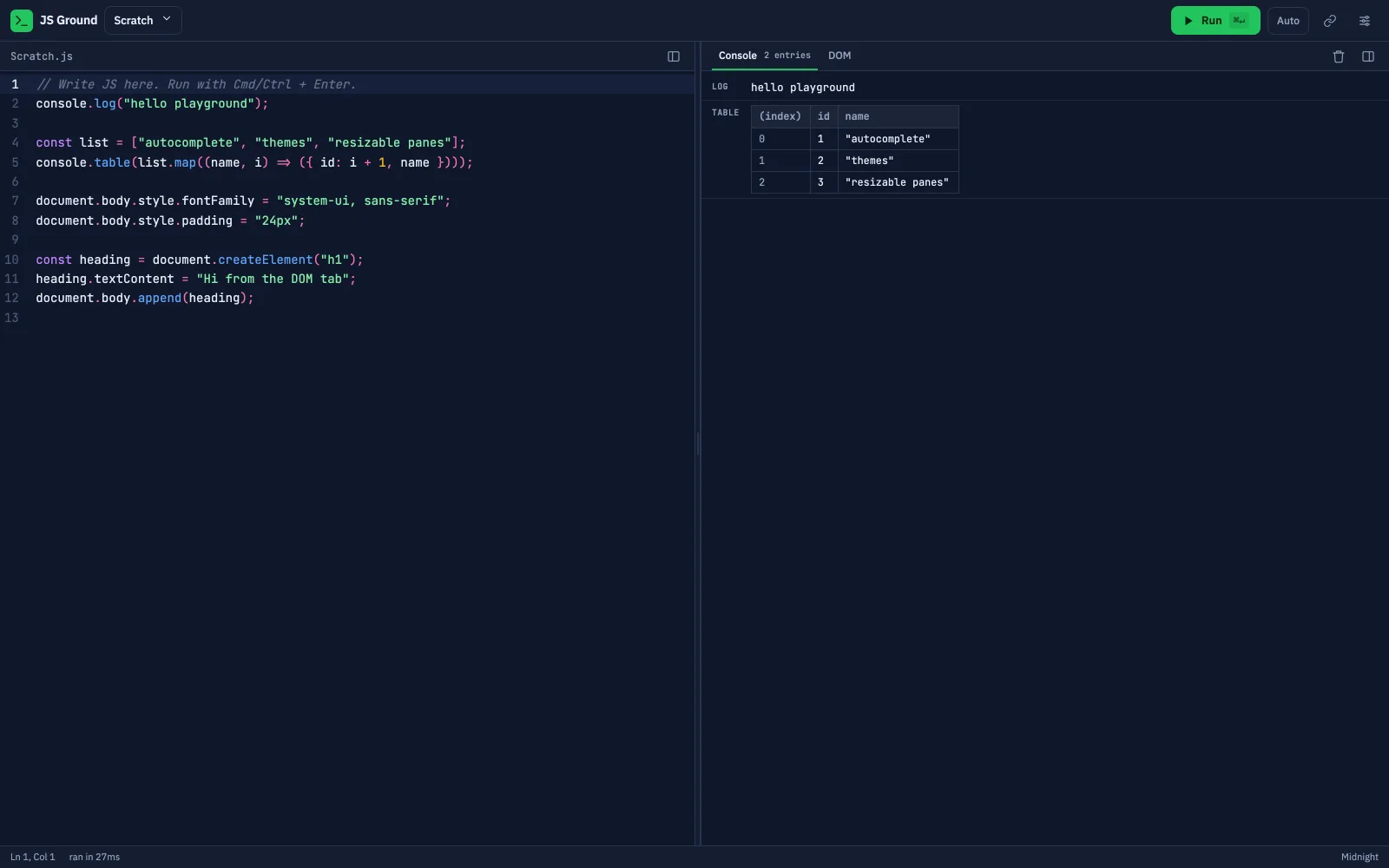Click the JS Ground terminal logo icon

(22, 20)
